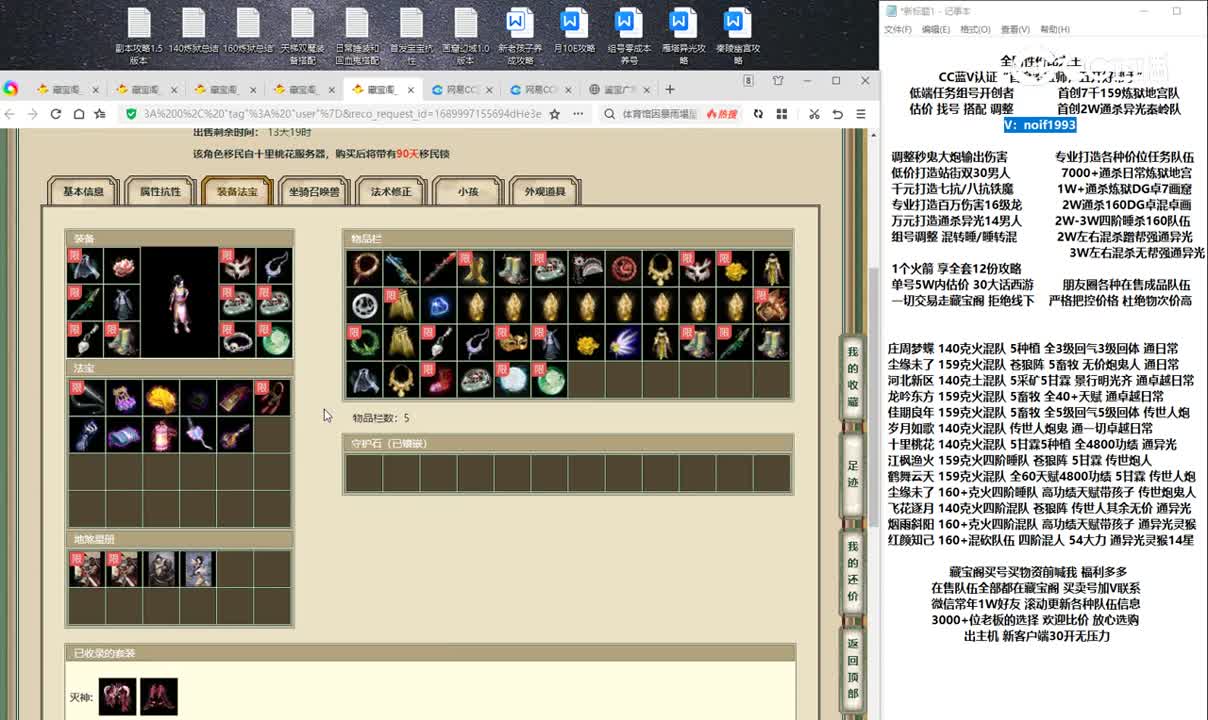Switch to the 小孩 tab
Viewport: 1208px width, 720px height.
click(468, 191)
